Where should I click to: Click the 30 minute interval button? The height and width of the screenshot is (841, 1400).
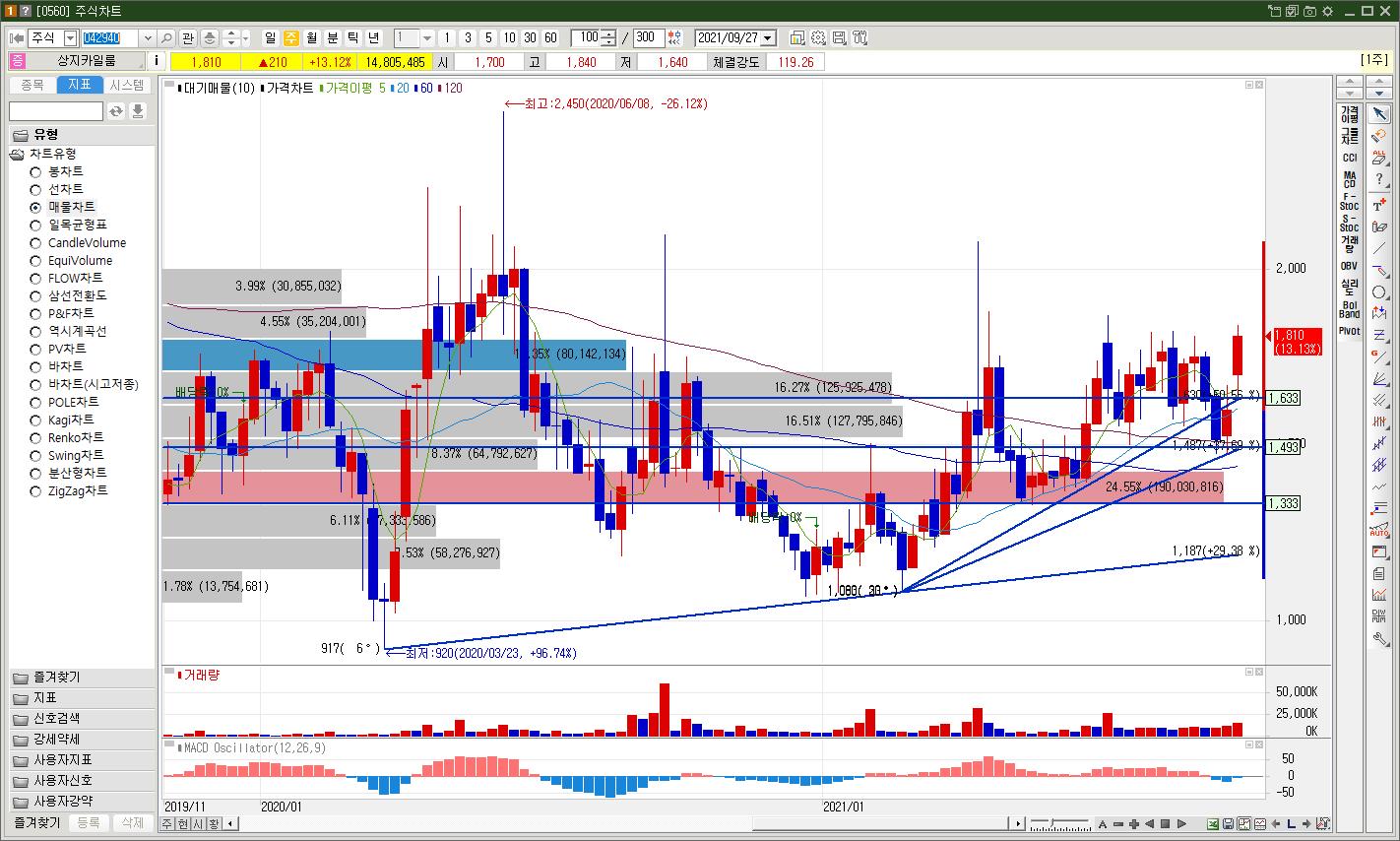[530, 37]
